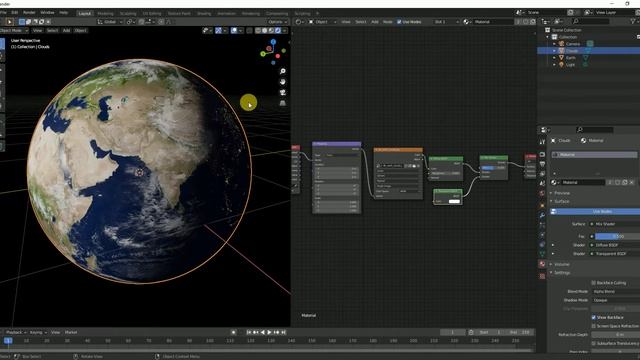Click the blue Z axis on the navigation gizmo

click(x=273, y=42)
